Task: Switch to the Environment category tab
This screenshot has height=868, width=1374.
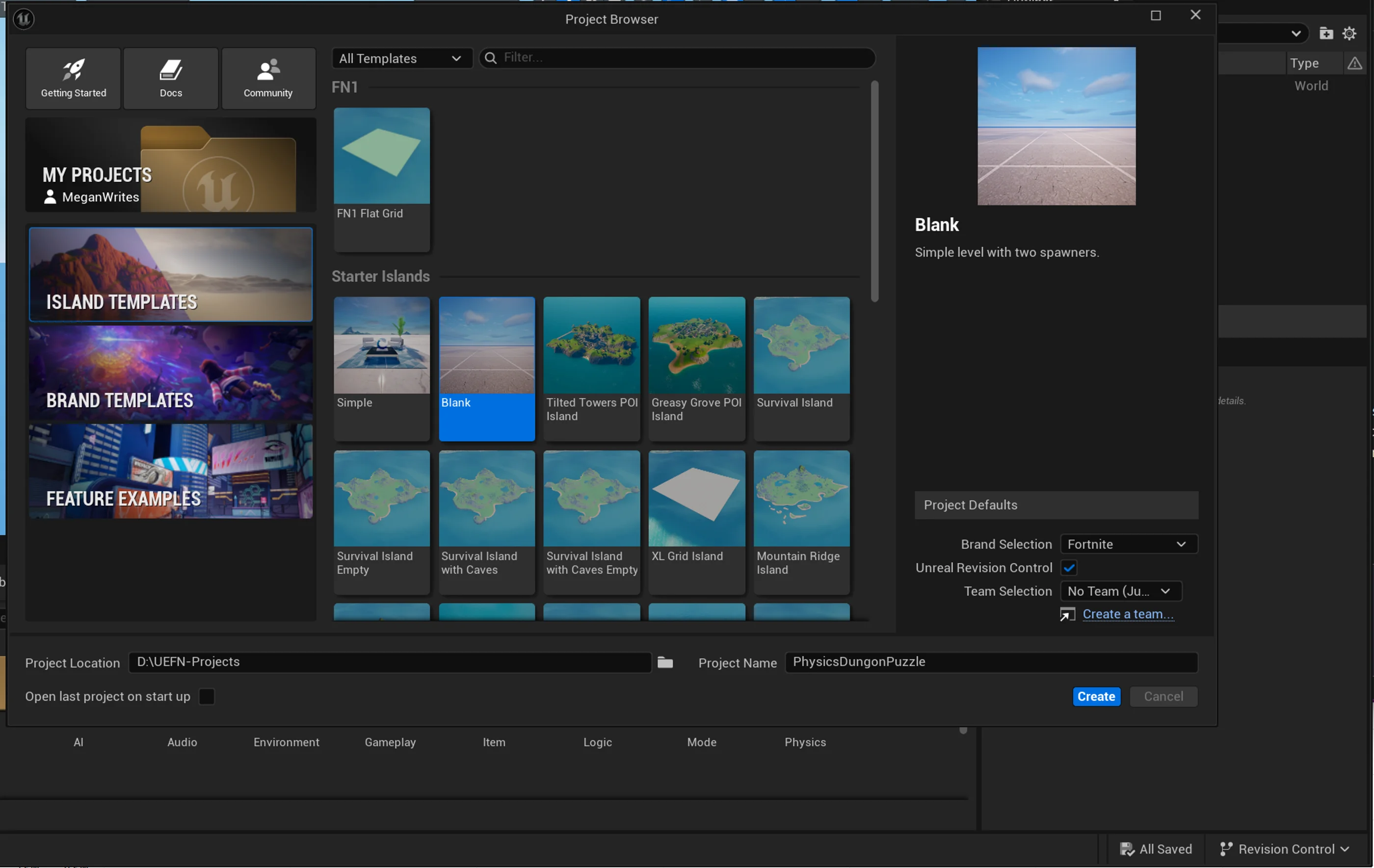Action: click(287, 742)
